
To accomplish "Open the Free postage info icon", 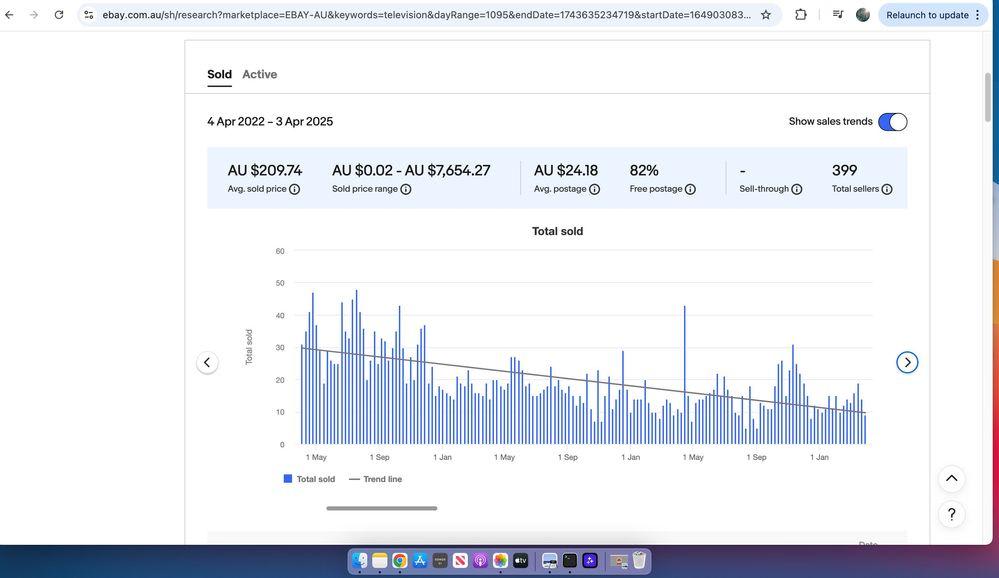I will pyautogui.click(x=690, y=189).
